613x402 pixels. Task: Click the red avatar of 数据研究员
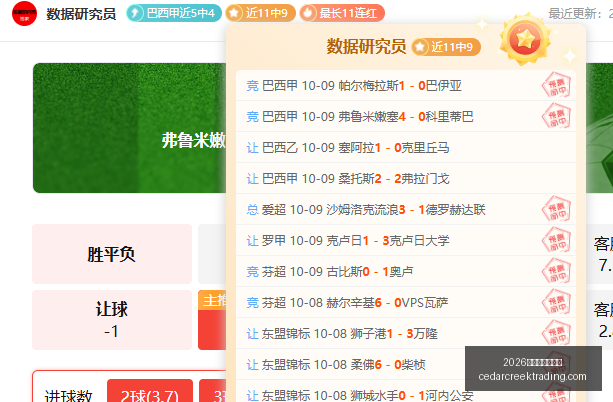pos(24,13)
